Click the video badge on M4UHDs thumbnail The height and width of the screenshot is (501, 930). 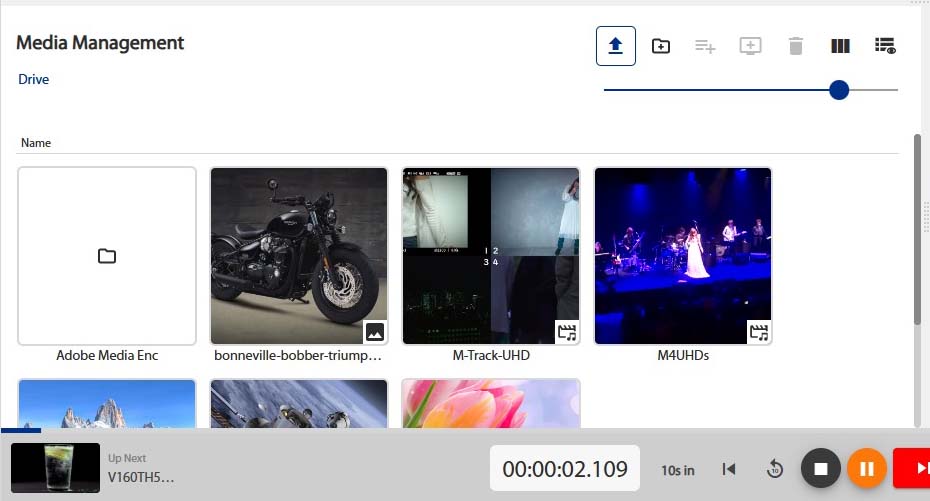click(759, 332)
